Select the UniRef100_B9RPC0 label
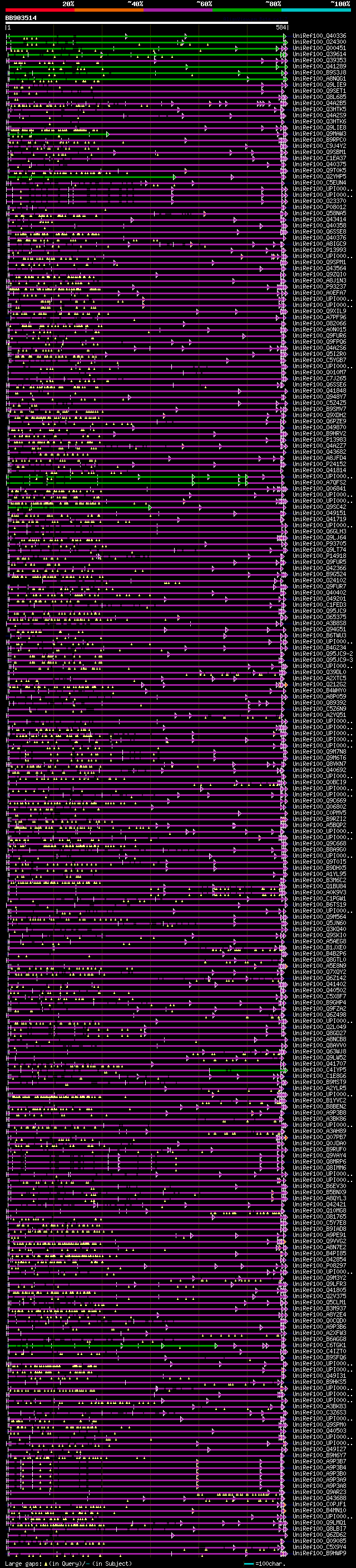The width and height of the screenshot is (356, 1568). tap(319, 140)
